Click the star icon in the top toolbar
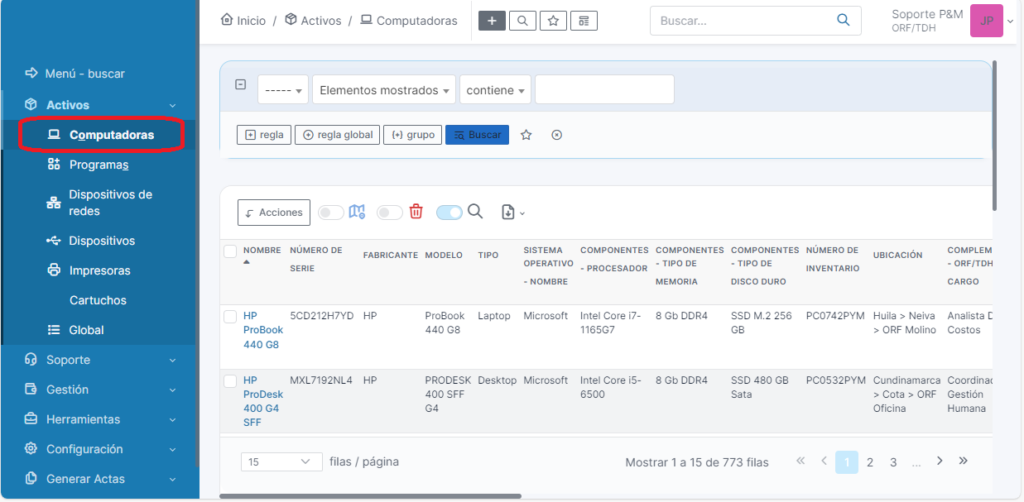Viewport: 1024px width, 502px height. click(x=553, y=21)
